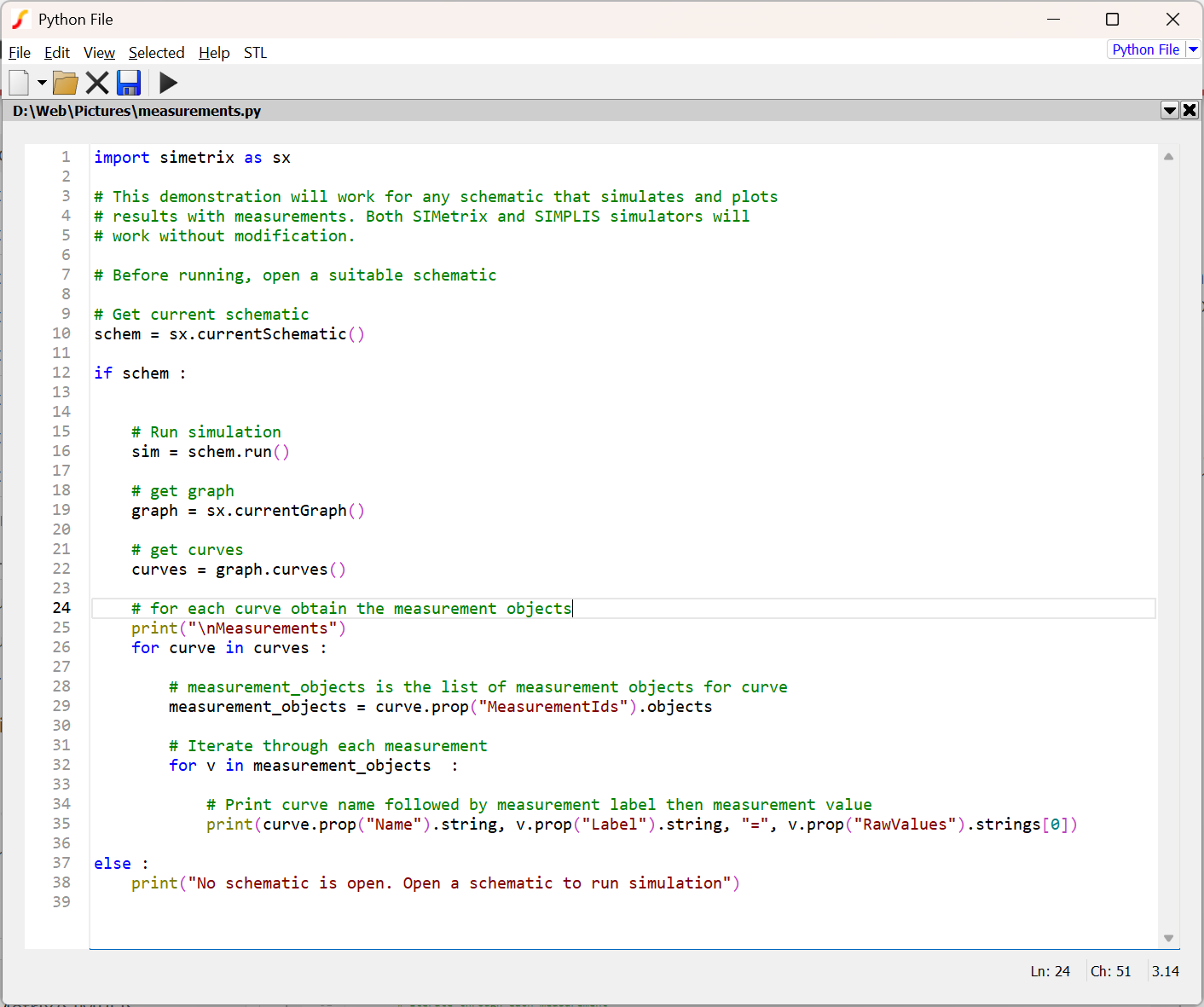
Task: Click the SIMetrix logo in the title bar
Action: pyautogui.click(x=20, y=20)
